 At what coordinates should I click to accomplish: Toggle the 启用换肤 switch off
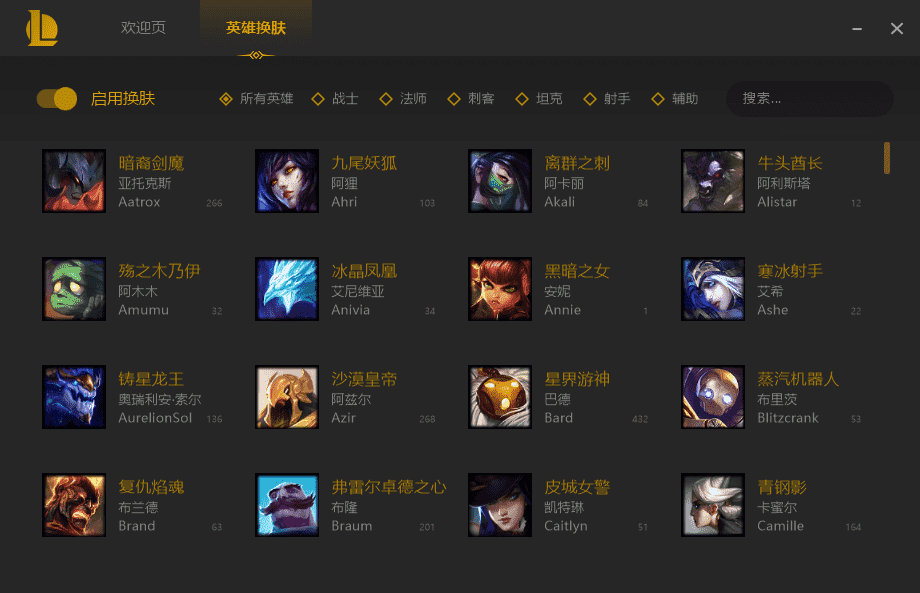57,99
